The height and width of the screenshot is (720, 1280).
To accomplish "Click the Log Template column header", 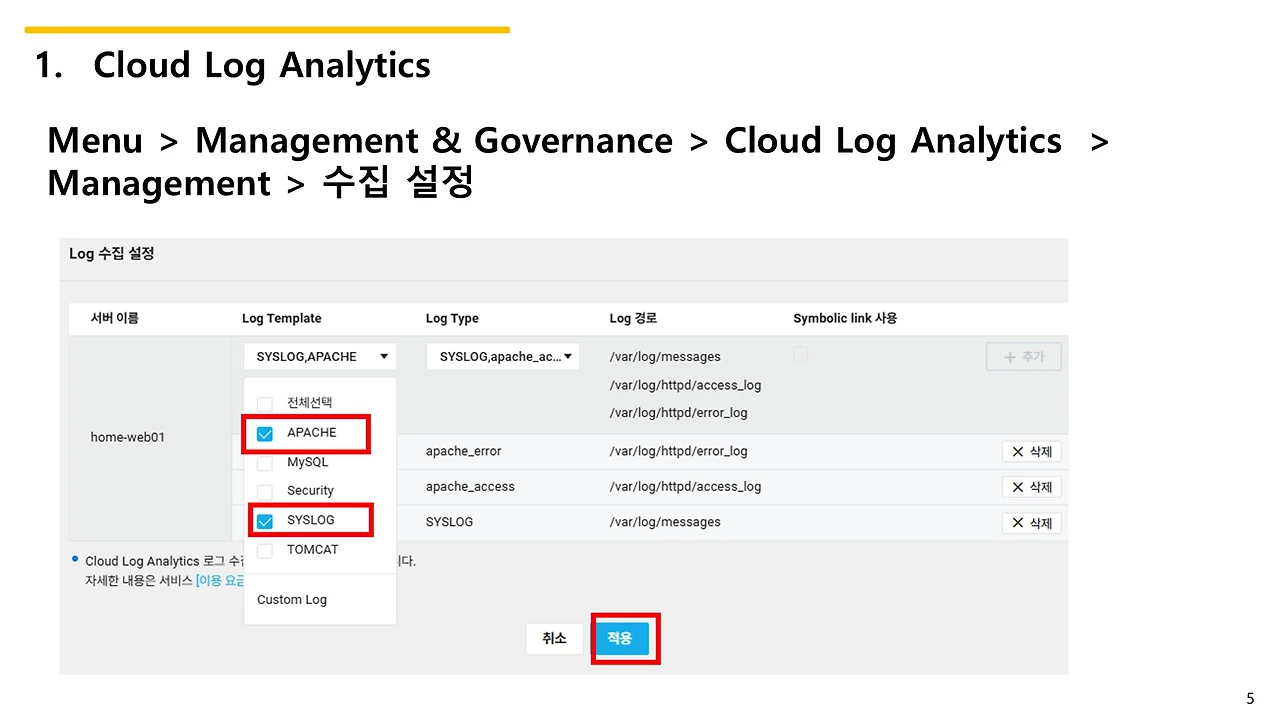I will (282, 318).
